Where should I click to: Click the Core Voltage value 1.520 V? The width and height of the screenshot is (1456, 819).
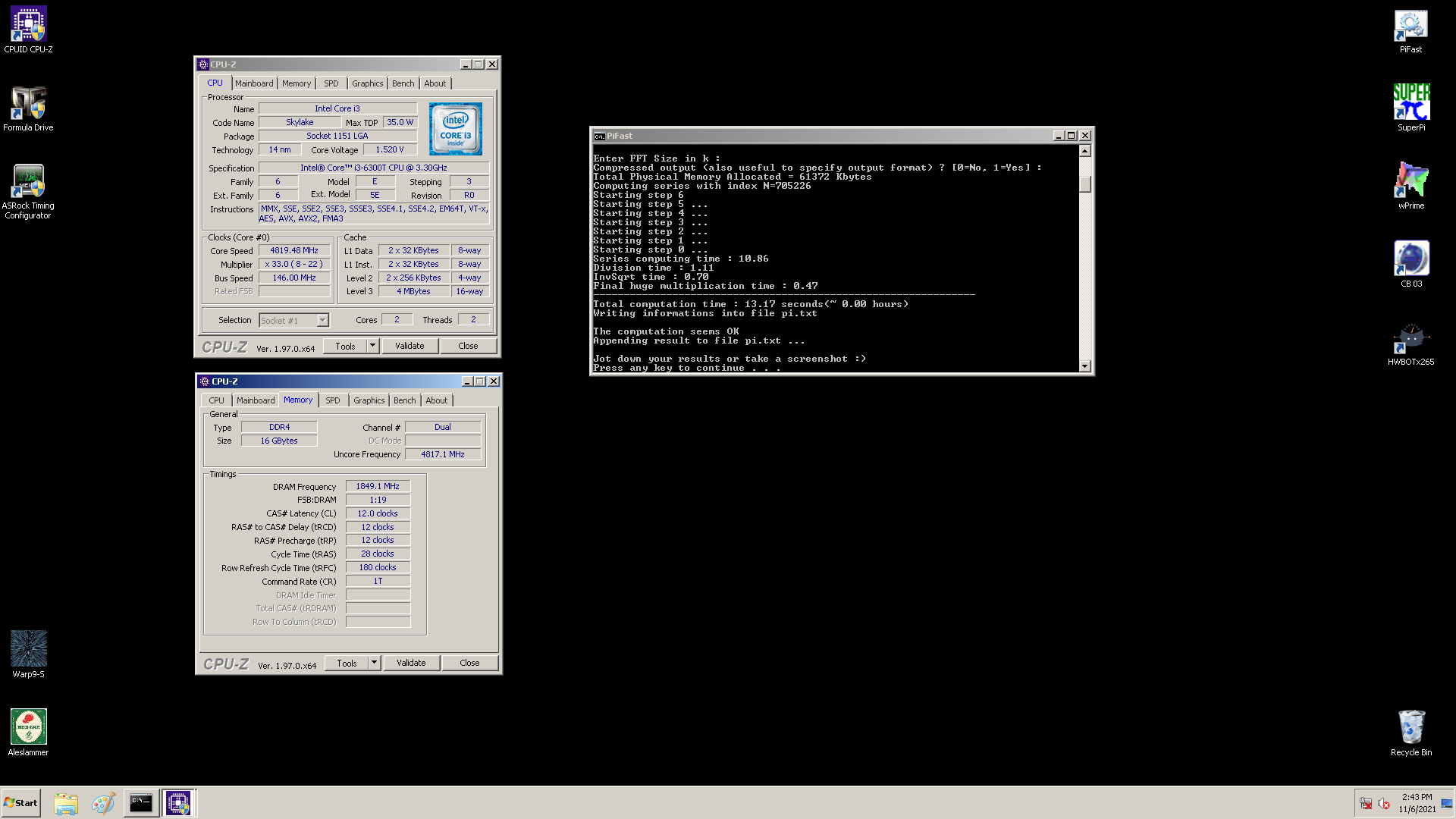390,149
